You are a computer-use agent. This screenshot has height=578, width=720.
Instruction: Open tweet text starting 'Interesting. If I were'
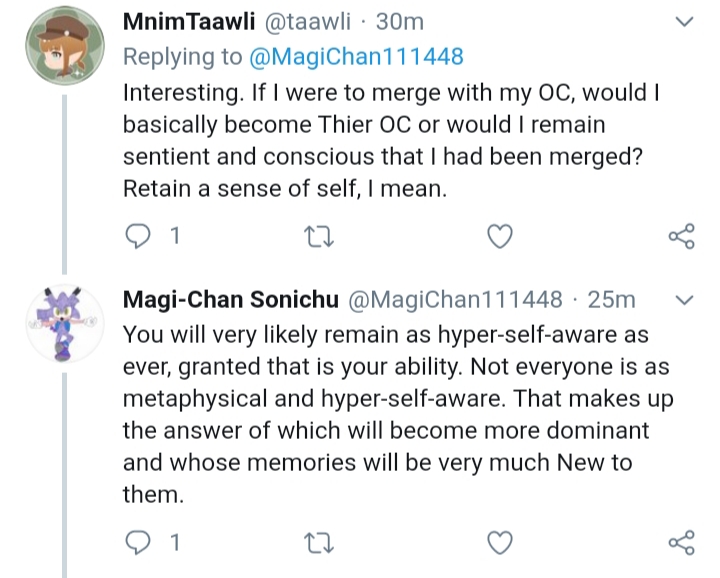pyautogui.click(x=391, y=140)
